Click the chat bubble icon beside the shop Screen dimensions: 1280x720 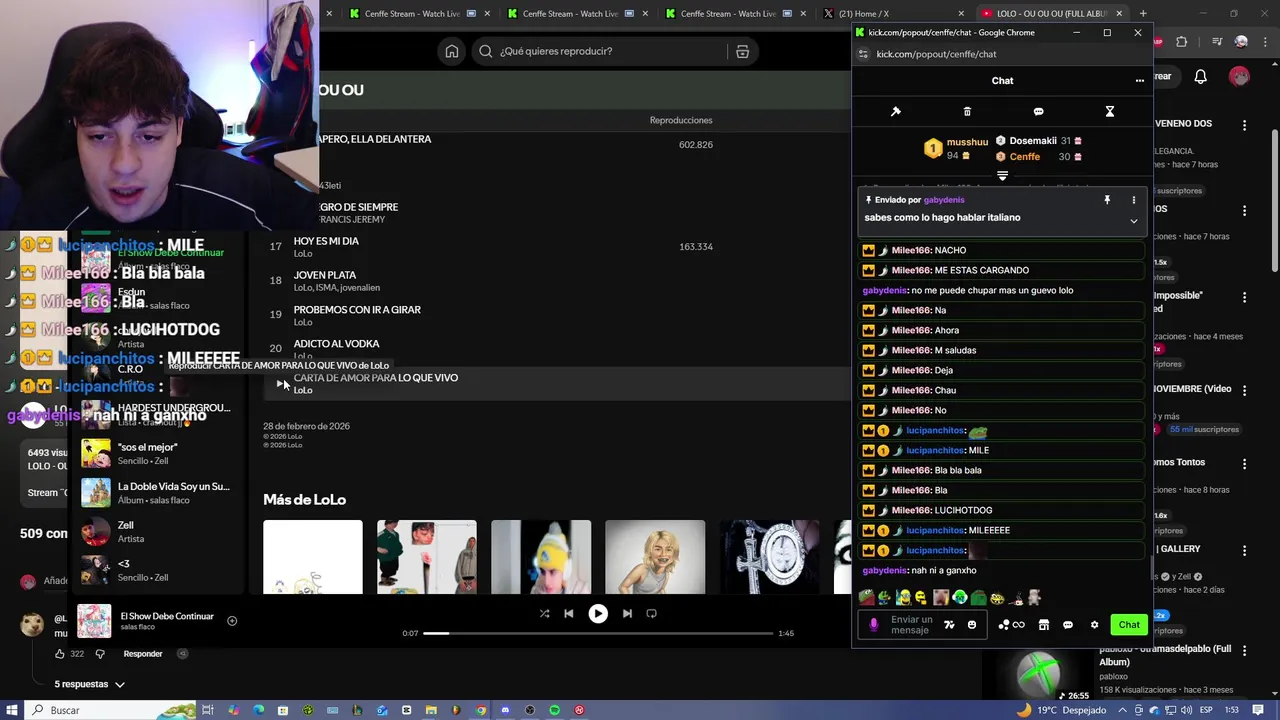pyautogui.click(x=1068, y=625)
